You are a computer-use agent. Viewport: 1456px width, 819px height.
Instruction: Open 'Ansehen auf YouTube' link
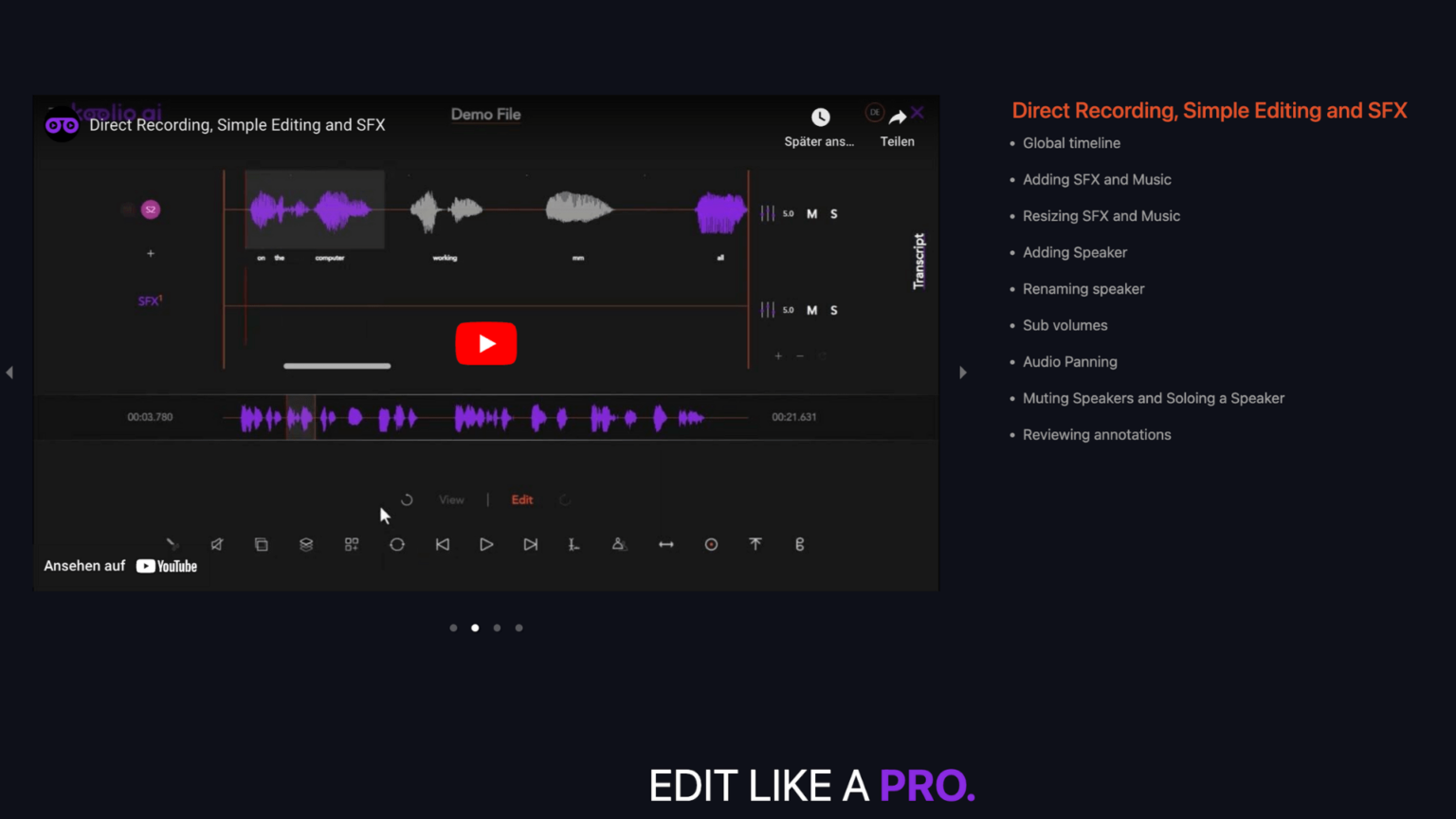[120, 566]
